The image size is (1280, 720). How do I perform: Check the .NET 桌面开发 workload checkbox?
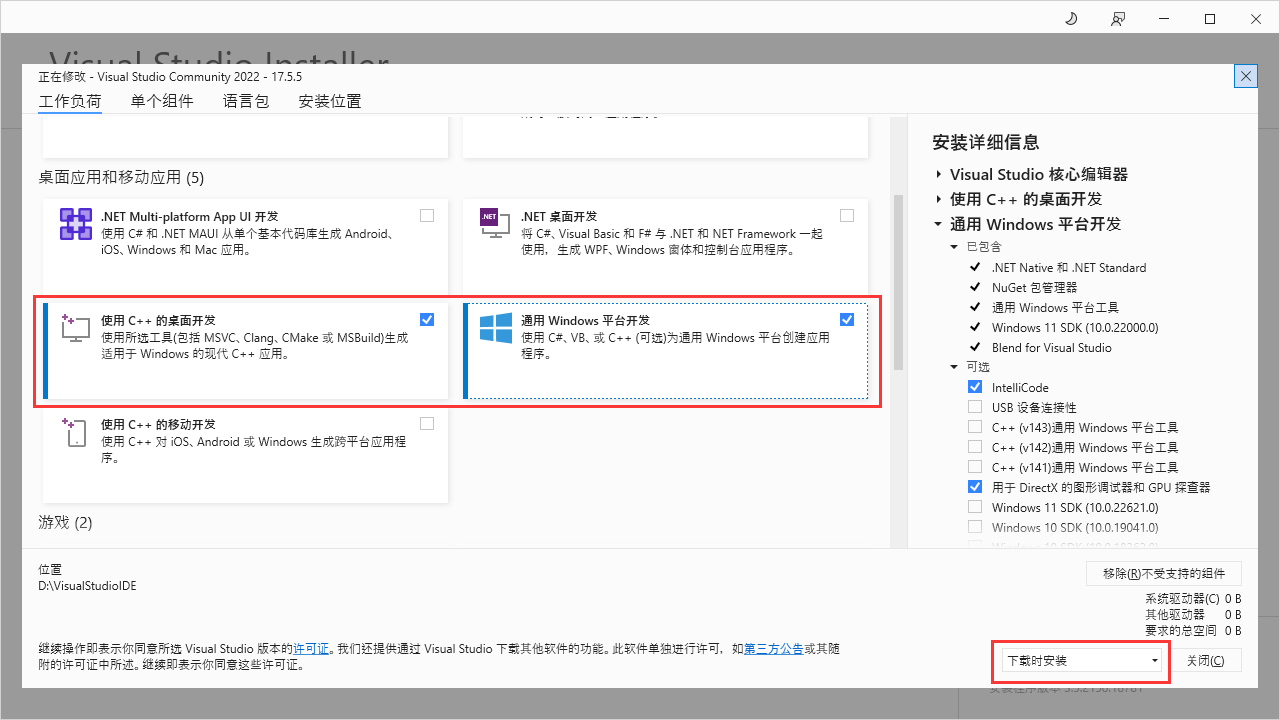847,215
